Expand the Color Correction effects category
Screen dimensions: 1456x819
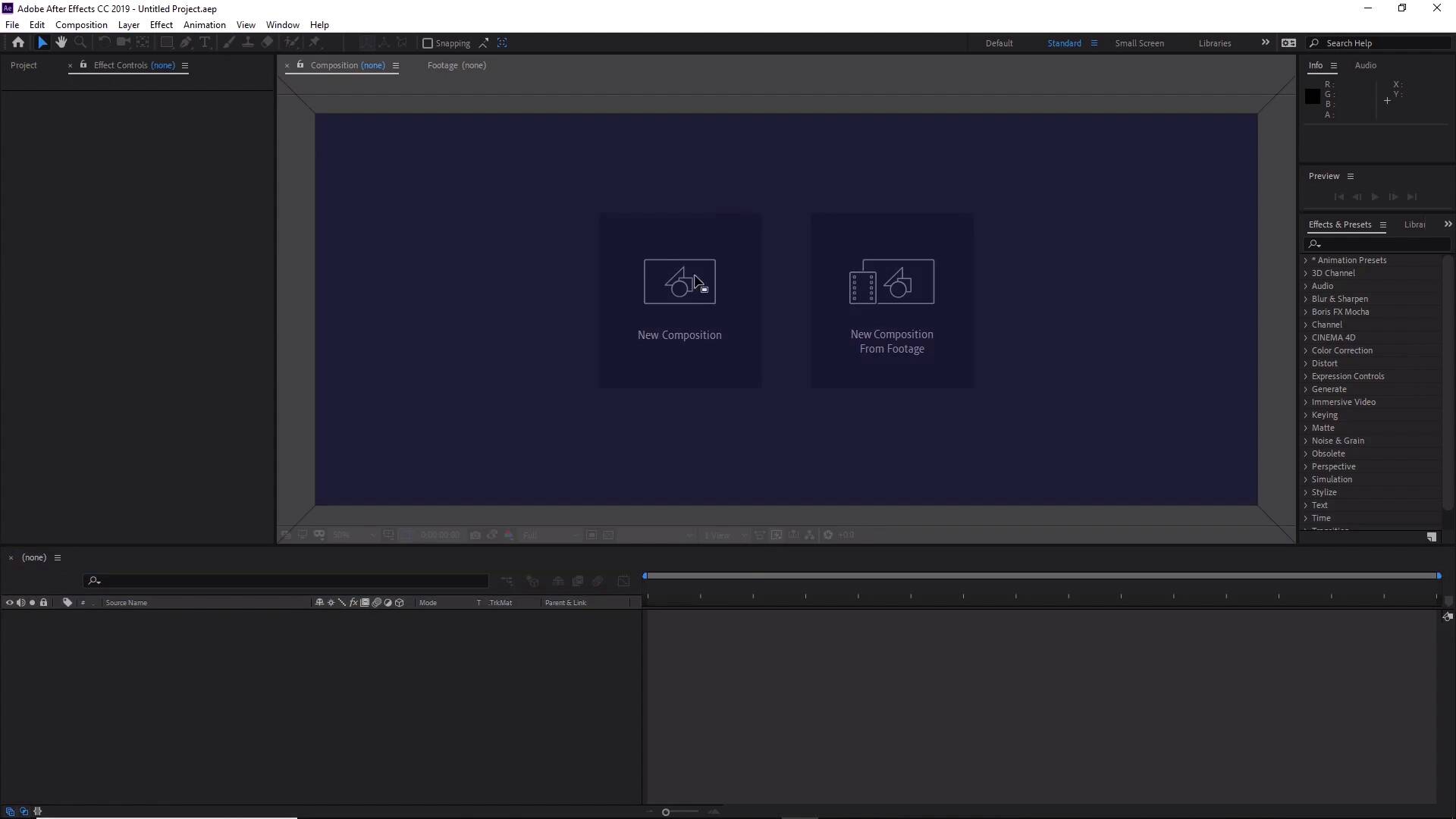1306,350
